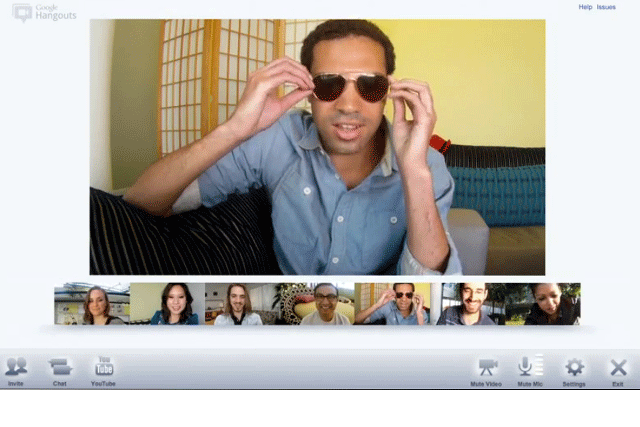Select thumbnail of bearded smiling man outdoors
This screenshot has height=427, width=640.
(x=468, y=304)
